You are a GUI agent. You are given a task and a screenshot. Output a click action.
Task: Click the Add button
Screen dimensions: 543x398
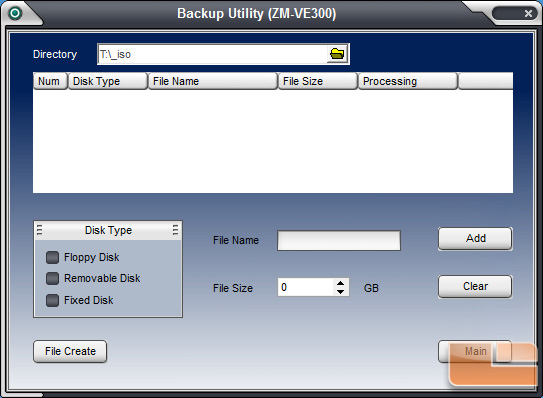tap(475, 238)
